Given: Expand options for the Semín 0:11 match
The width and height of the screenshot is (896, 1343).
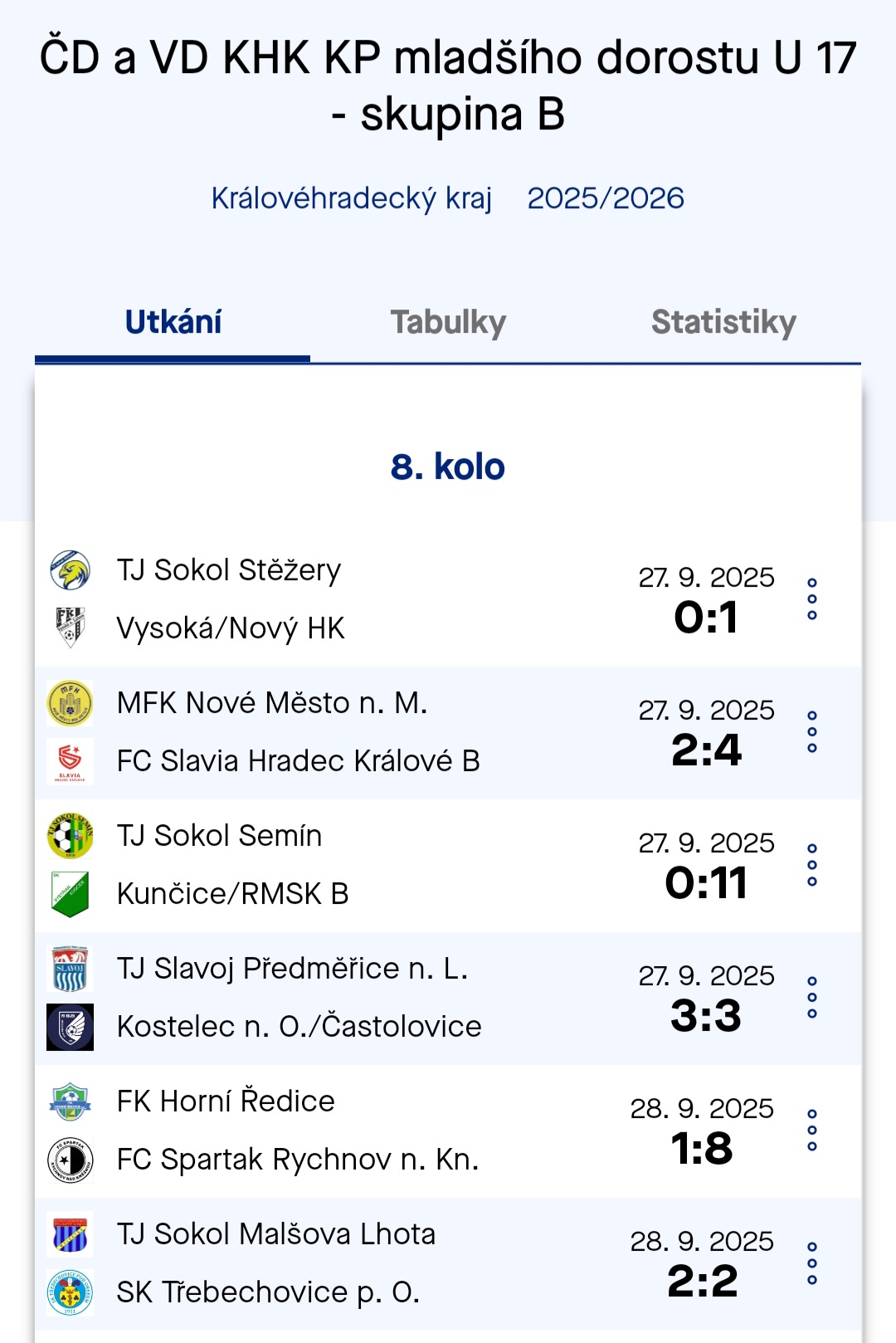Looking at the screenshot, I should [812, 865].
